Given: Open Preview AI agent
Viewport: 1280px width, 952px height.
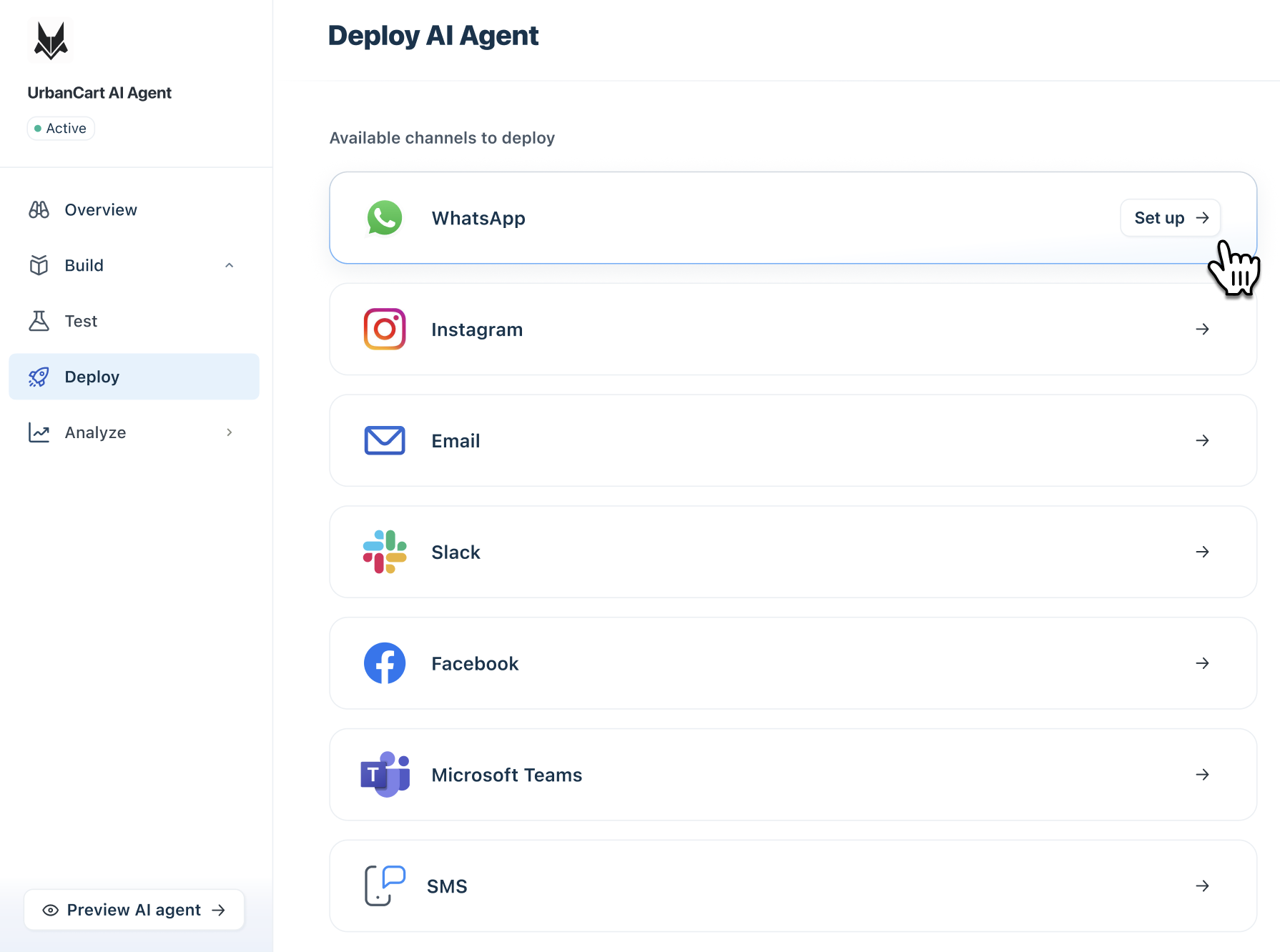Looking at the screenshot, I should (x=134, y=910).
